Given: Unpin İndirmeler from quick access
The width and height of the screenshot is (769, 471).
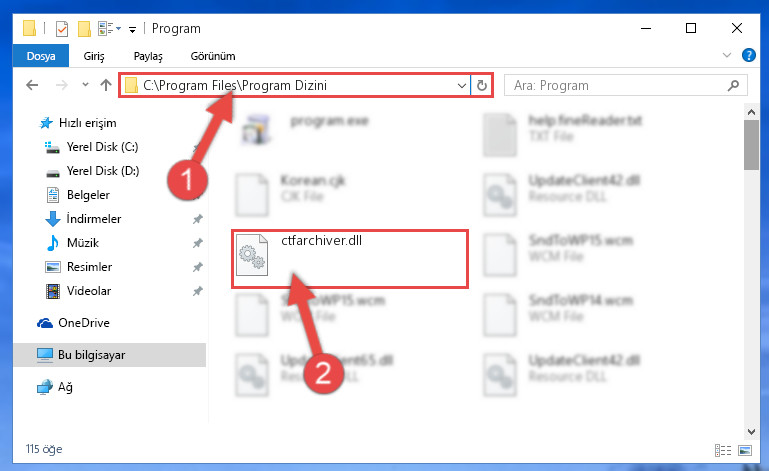Looking at the screenshot, I should click(198, 219).
